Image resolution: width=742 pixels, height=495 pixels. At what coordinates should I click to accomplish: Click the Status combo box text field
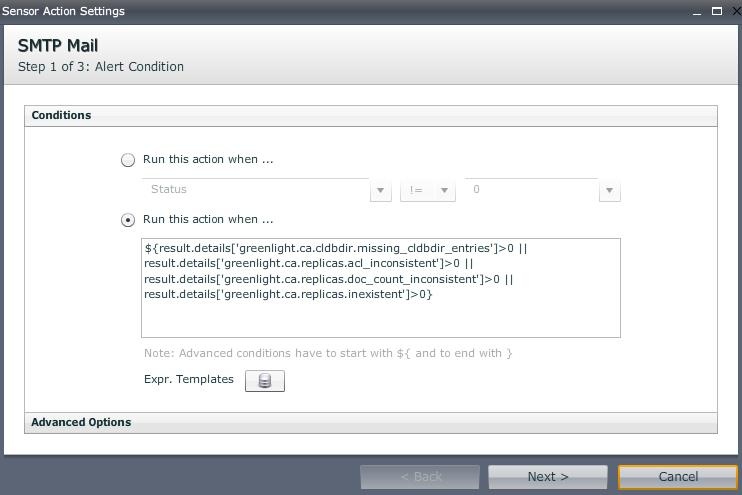(256, 190)
